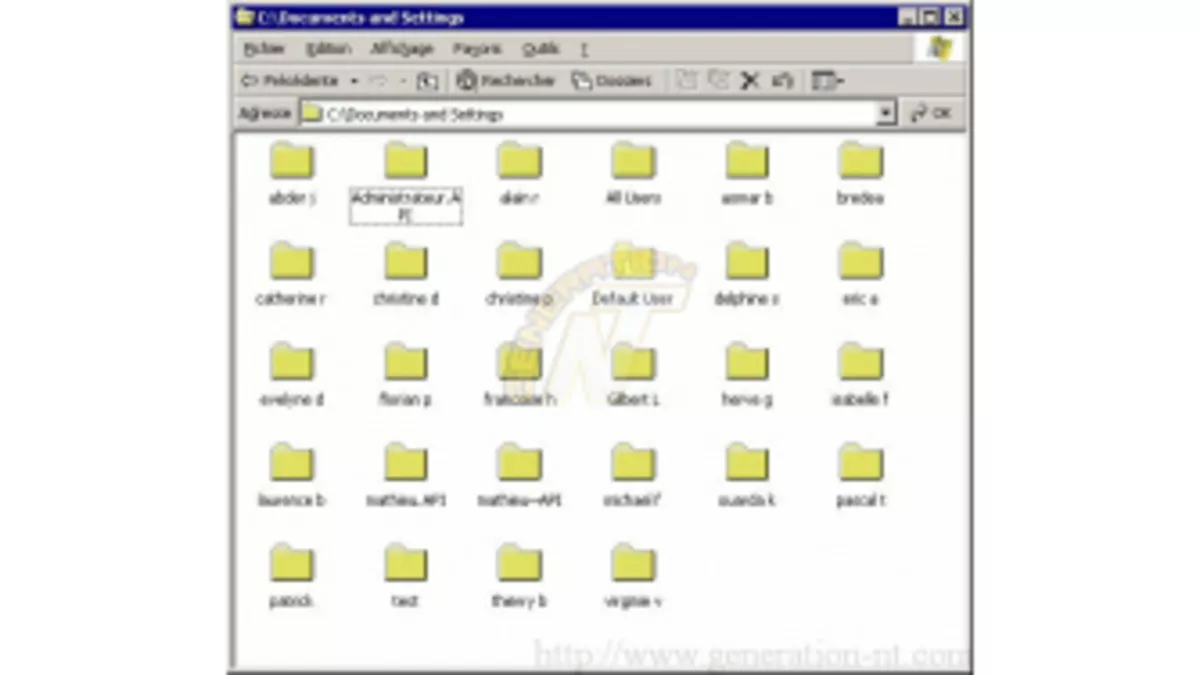Toggle the Dossiers folder pane
This screenshot has width=1200, height=675.
click(611, 81)
